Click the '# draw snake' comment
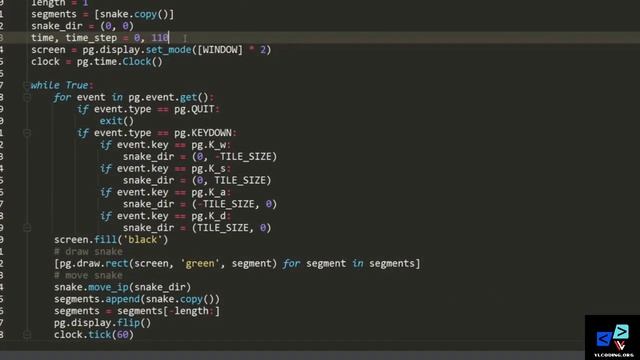This screenshot has width=640, height=360. pos(88,251)
